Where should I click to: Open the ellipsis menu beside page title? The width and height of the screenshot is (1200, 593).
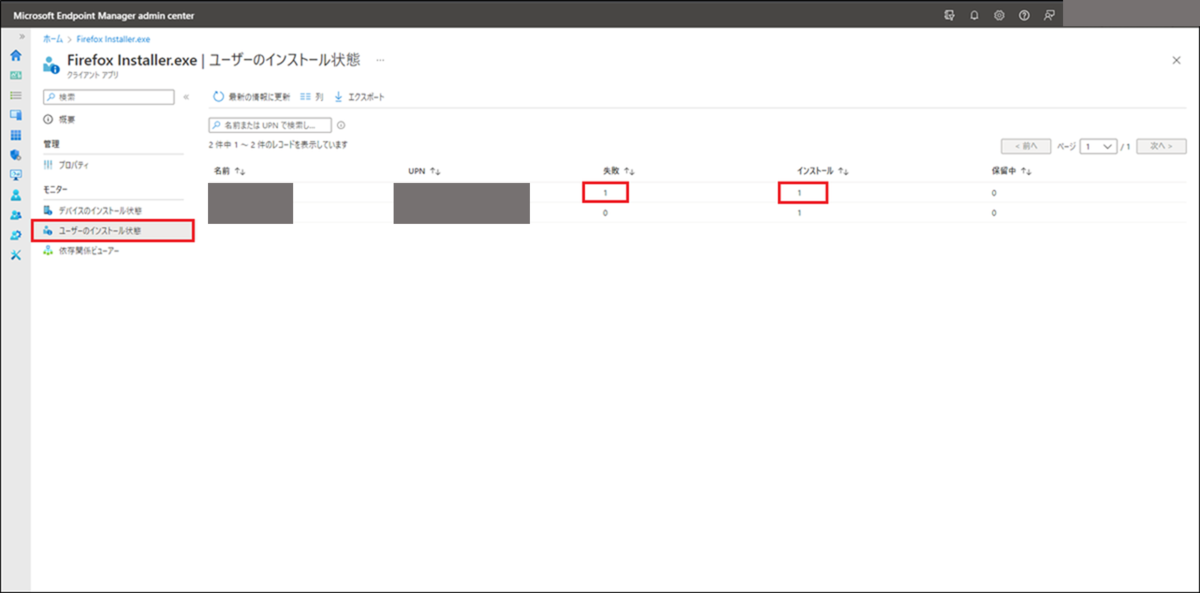[380, 60]
